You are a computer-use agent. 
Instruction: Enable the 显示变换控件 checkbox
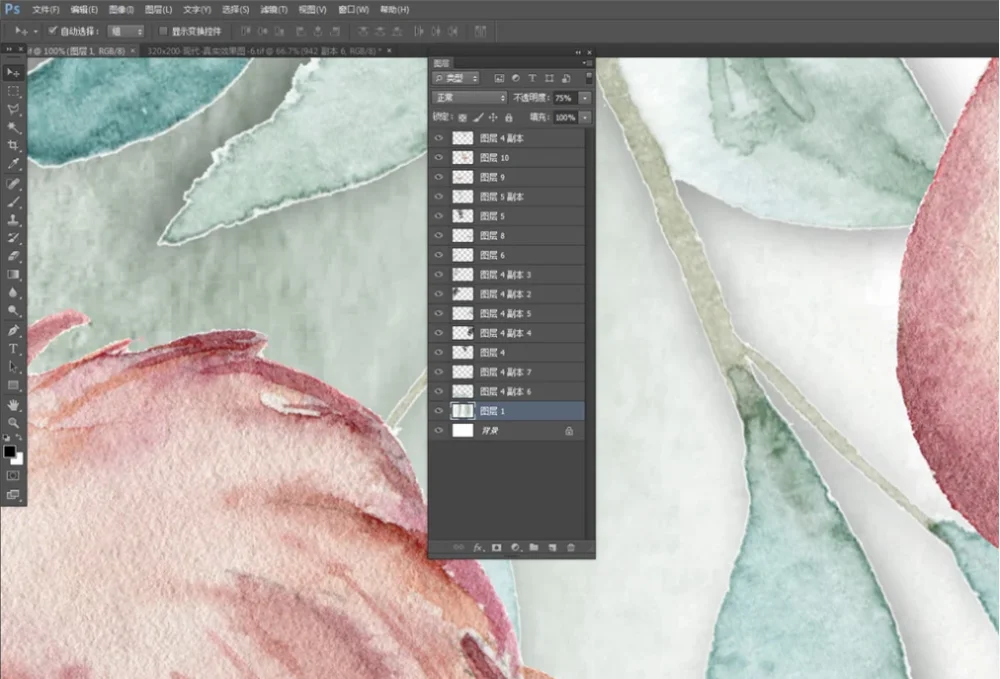click(x=163, y=31)
